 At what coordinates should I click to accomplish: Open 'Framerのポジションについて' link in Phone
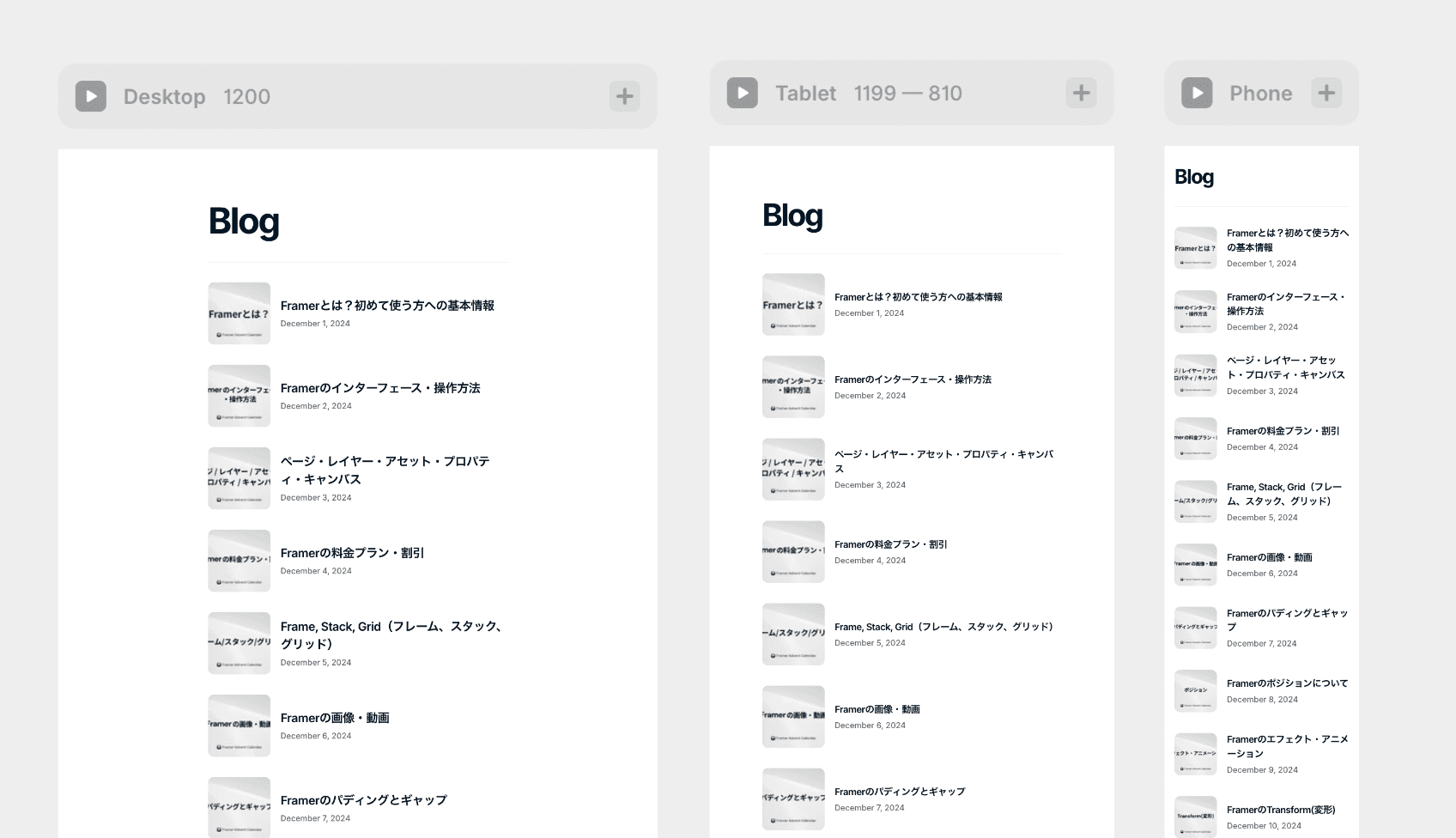pyautogui.click(x=1288, y=683)
